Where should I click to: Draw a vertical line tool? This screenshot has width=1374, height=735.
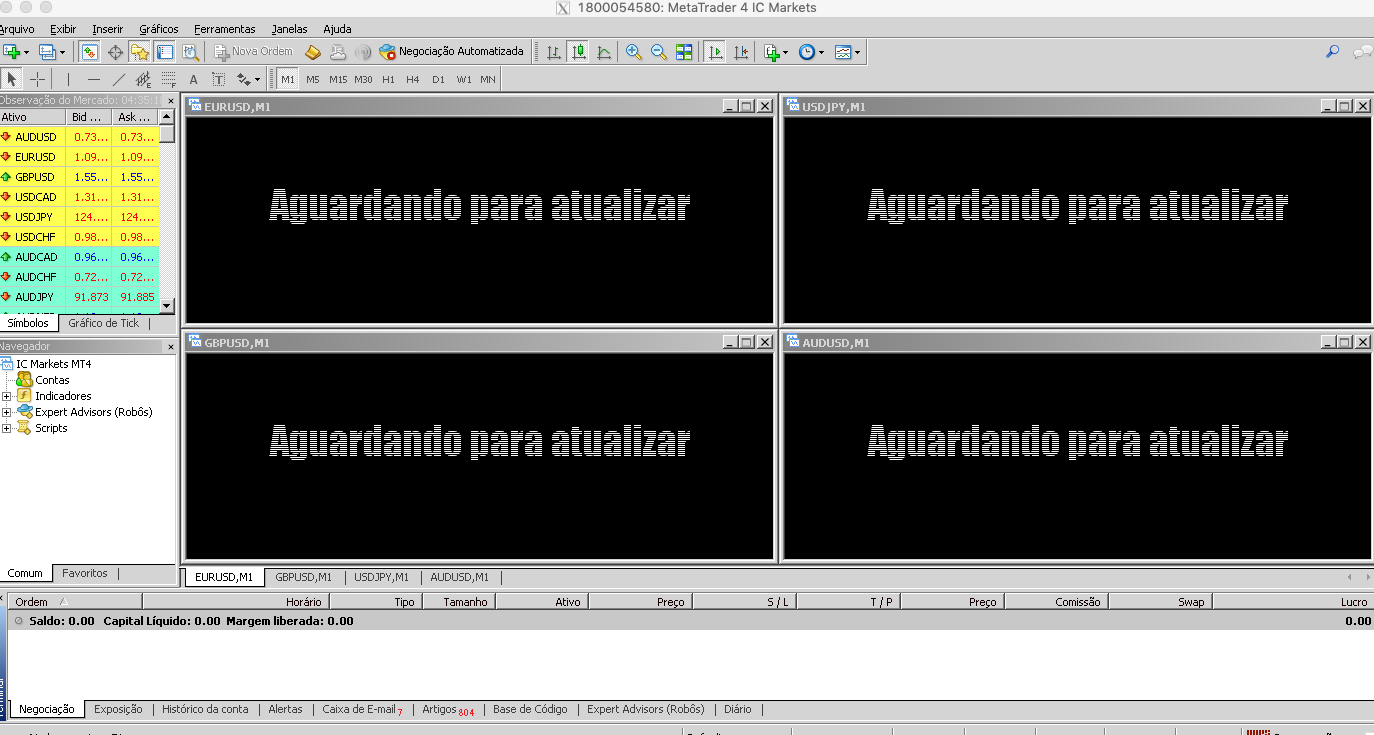[68, 79]
